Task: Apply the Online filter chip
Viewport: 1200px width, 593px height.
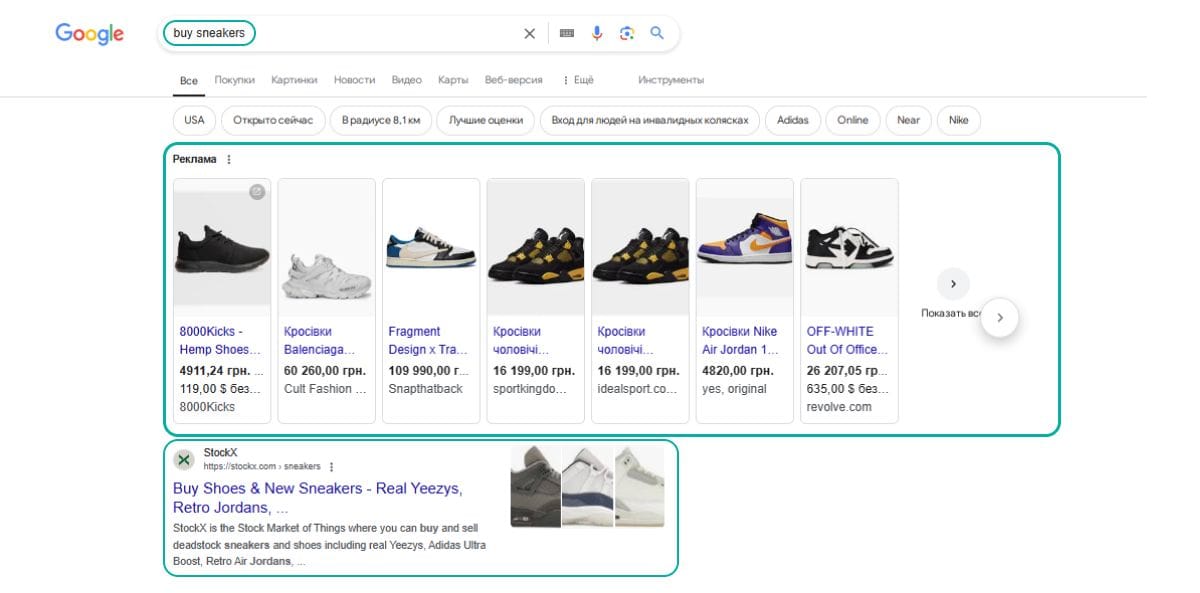Action: 853,120
